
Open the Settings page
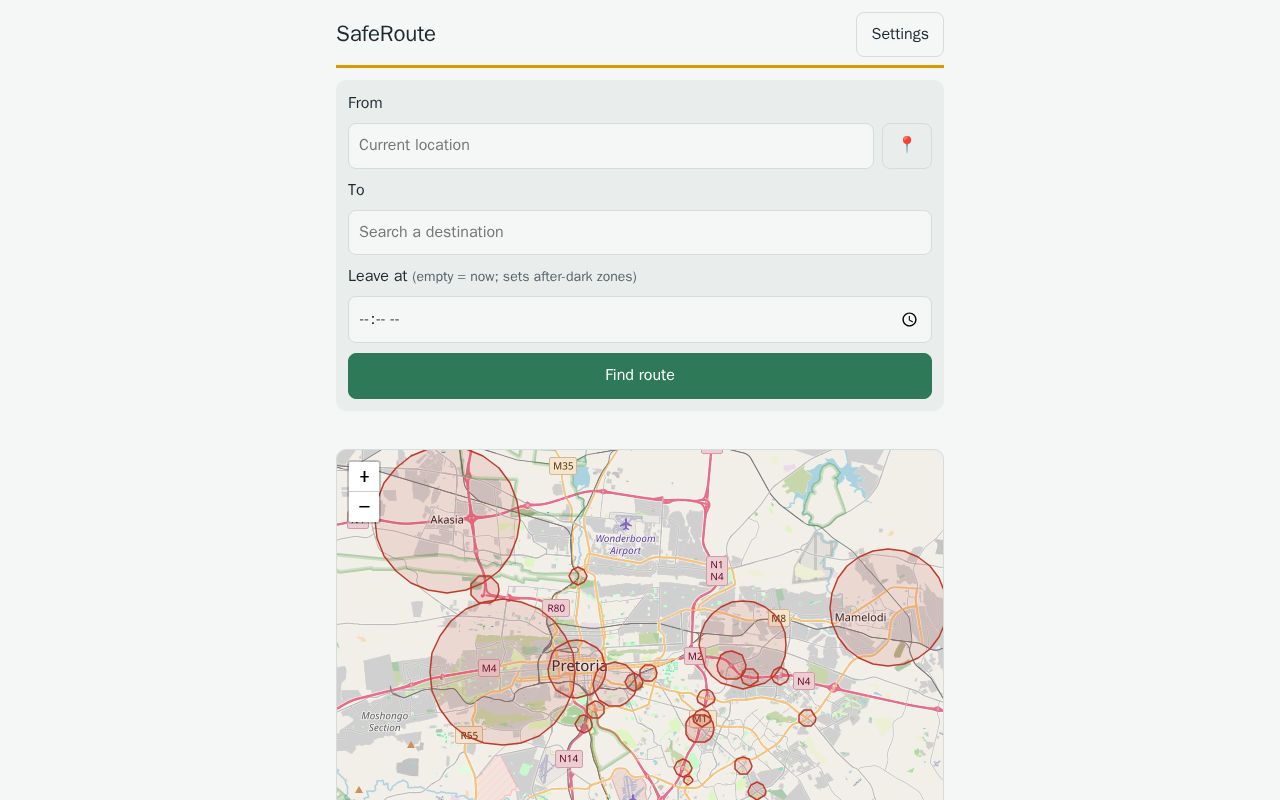(900, 34)
